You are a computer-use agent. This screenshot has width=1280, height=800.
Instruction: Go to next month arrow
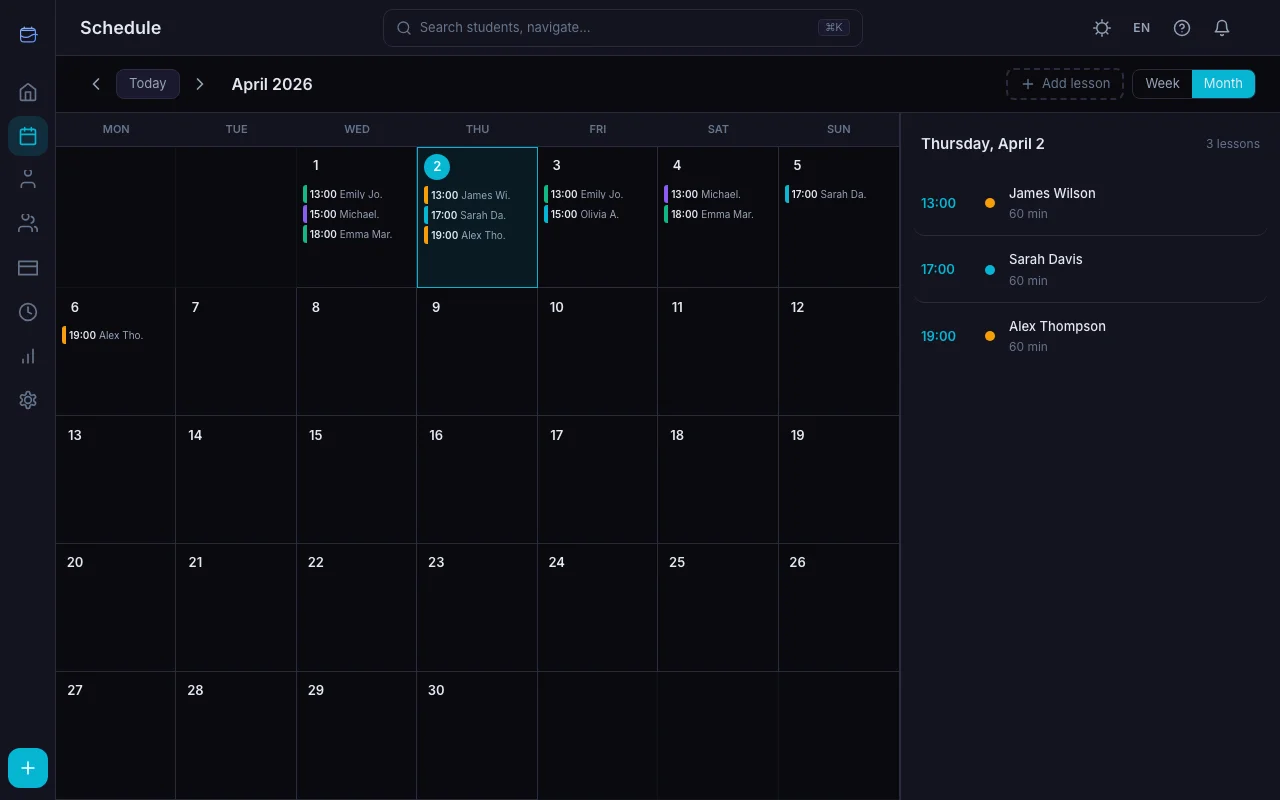200,84
